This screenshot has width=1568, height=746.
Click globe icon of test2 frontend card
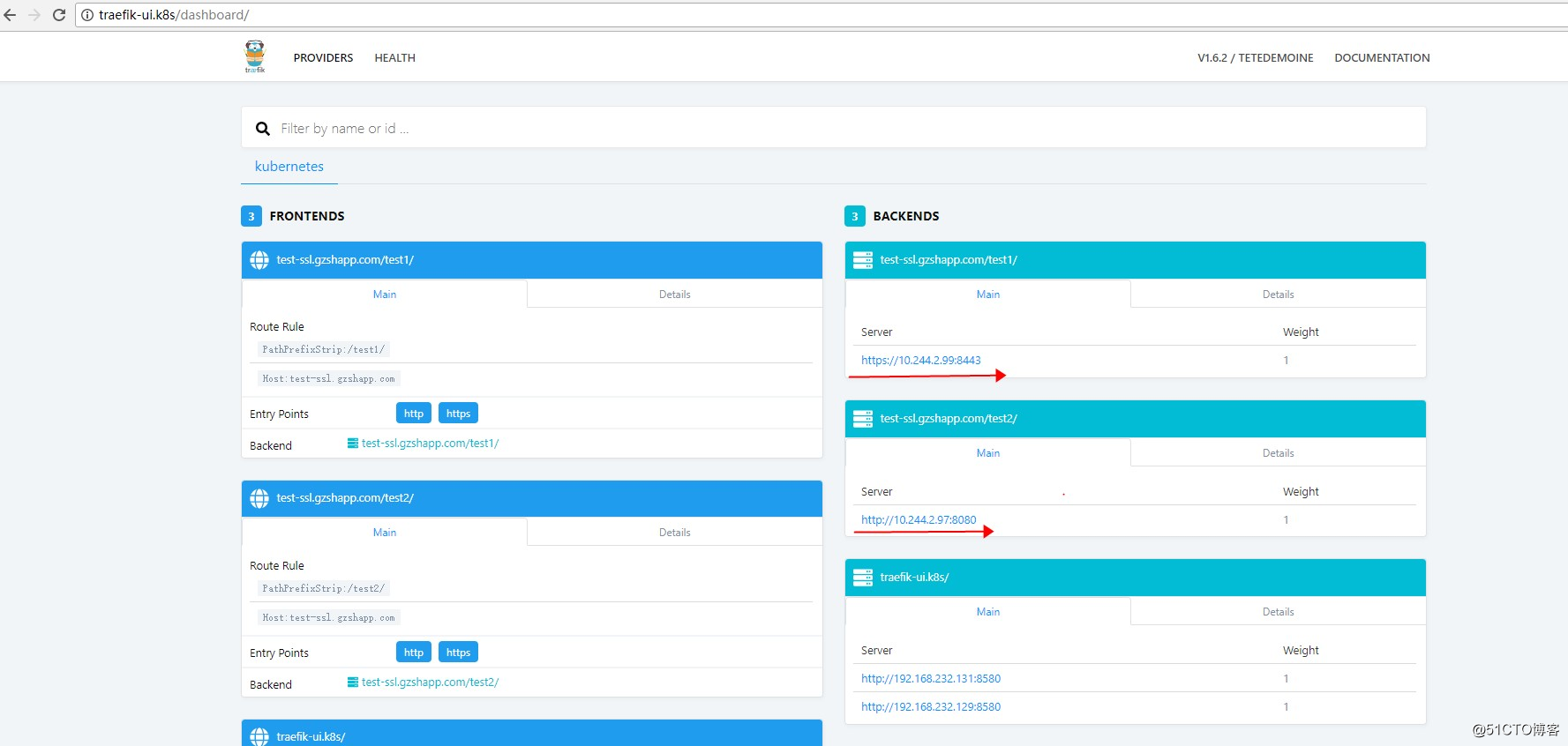pos(259,498)
